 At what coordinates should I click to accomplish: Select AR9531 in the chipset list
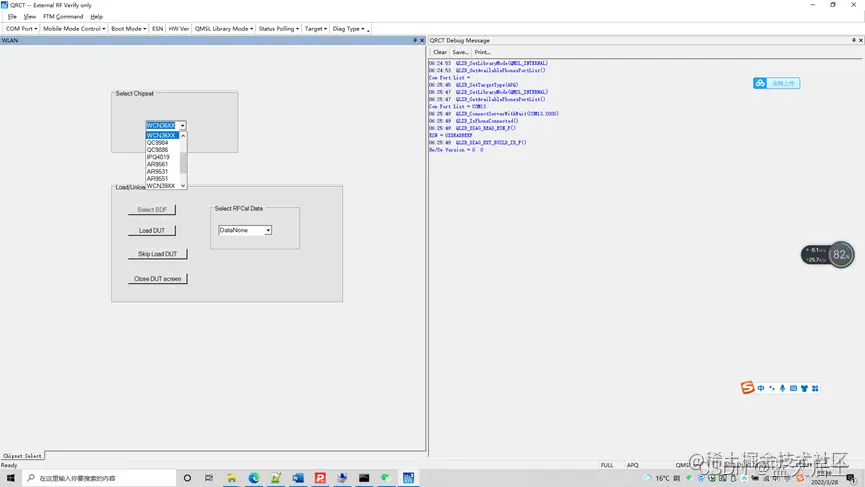click(162, 172)
